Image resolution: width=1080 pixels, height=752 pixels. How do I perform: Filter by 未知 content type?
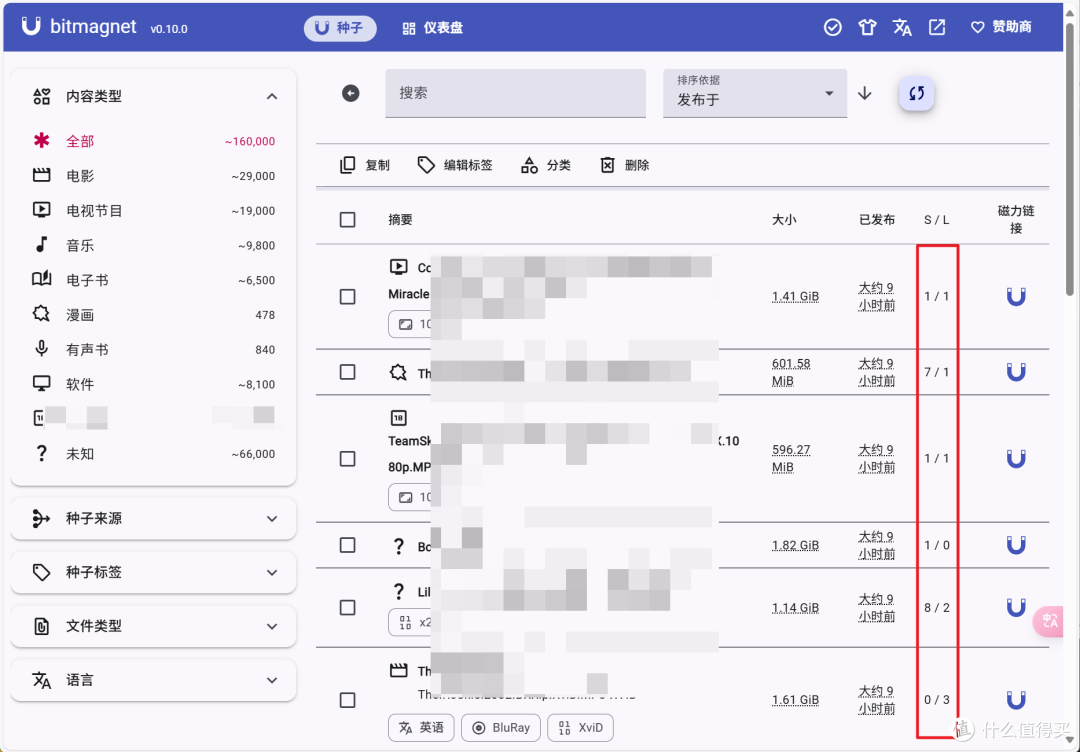click(154, 454)
